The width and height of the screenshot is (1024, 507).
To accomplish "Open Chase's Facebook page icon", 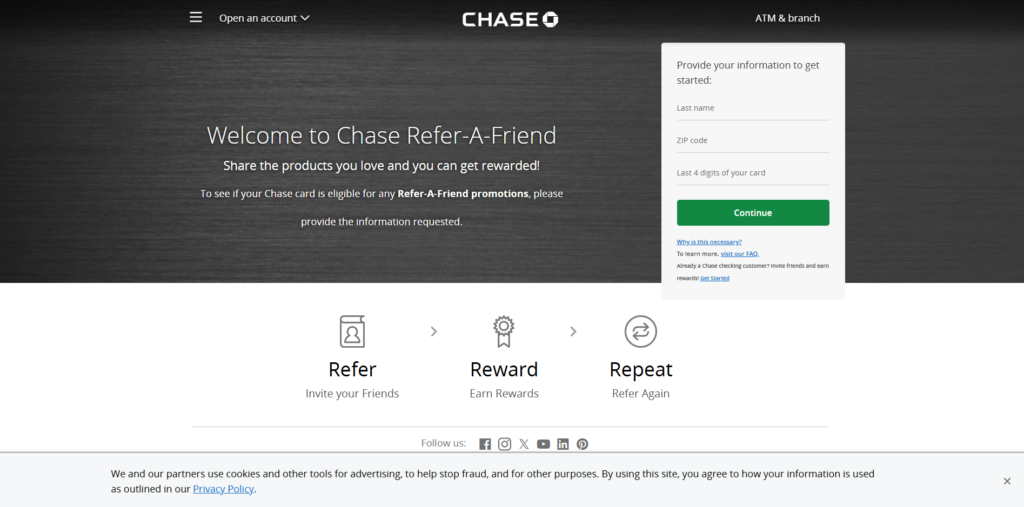I will point(485,444).
